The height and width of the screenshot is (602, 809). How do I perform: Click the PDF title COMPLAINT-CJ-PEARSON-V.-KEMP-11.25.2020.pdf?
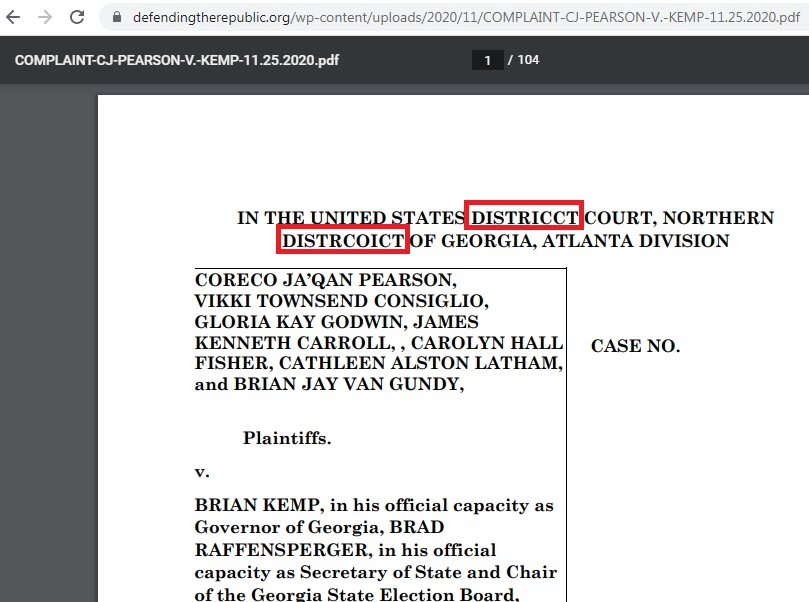[177, 60]
